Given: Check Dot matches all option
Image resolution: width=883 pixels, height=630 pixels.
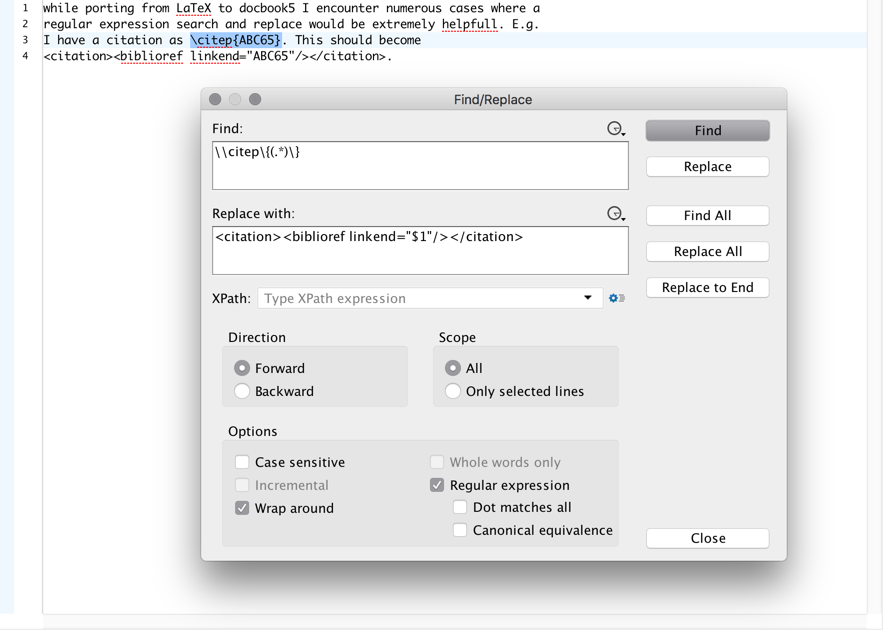Looking at the screenshot, I should pos(460,507).
